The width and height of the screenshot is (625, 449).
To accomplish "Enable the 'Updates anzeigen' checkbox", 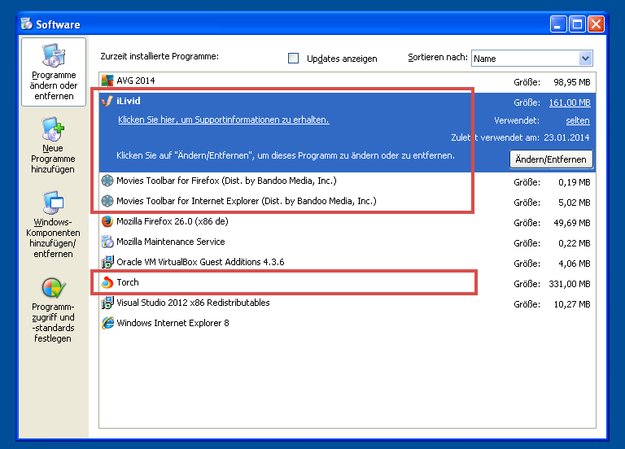I will (293, 58).
